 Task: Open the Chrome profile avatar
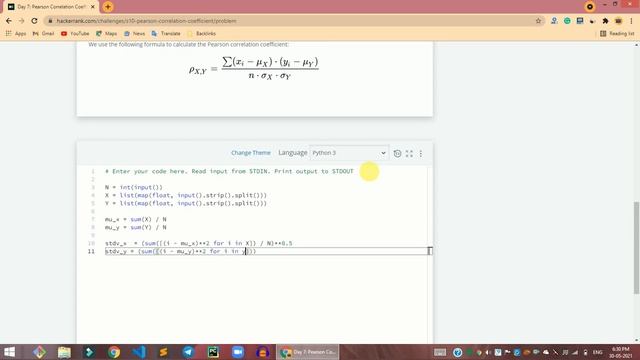(x=618, y=21)
